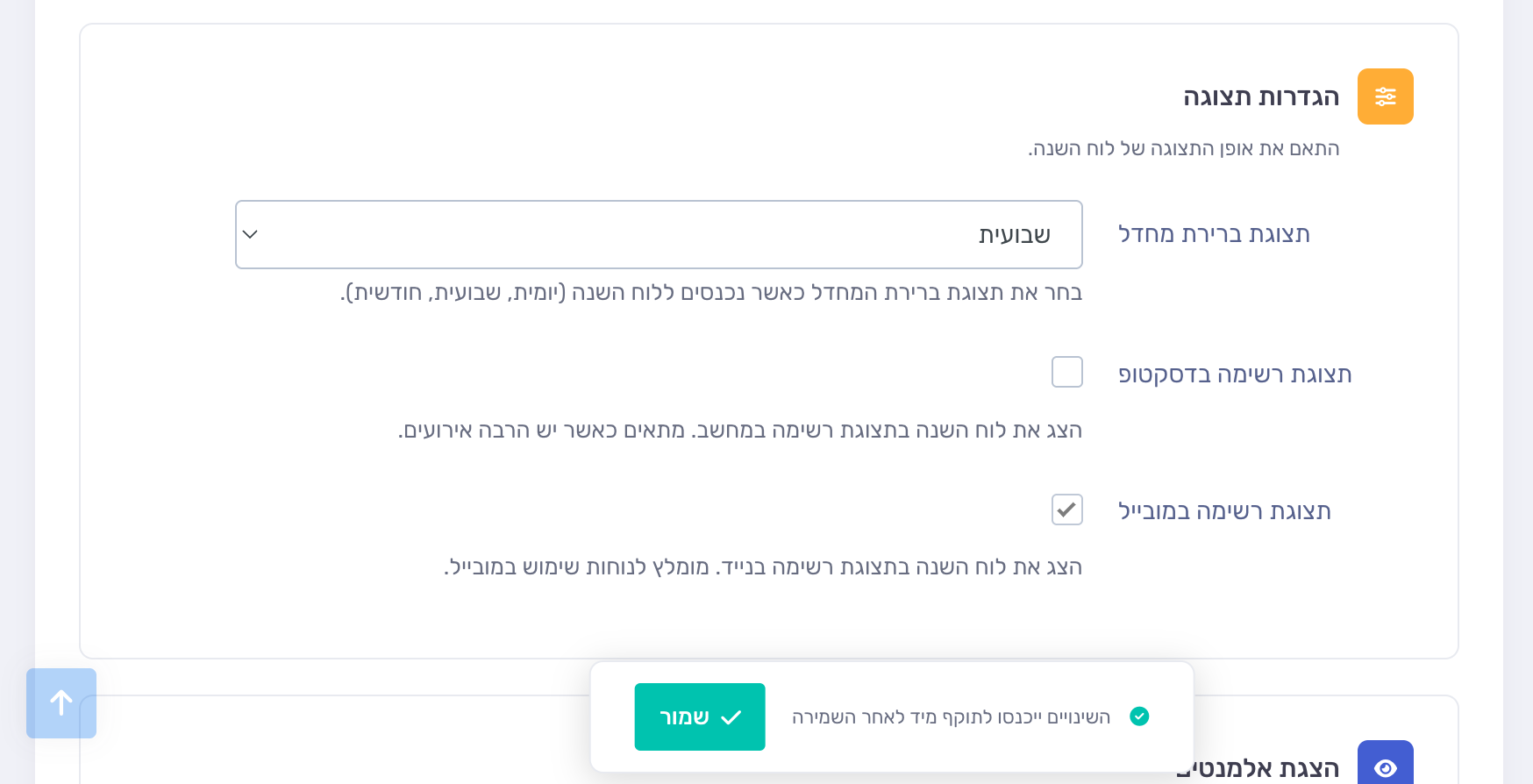Disable the תצוגת רשימה במובייל checkbox
Viewport: 1533px width, 784px height.
1066,510
